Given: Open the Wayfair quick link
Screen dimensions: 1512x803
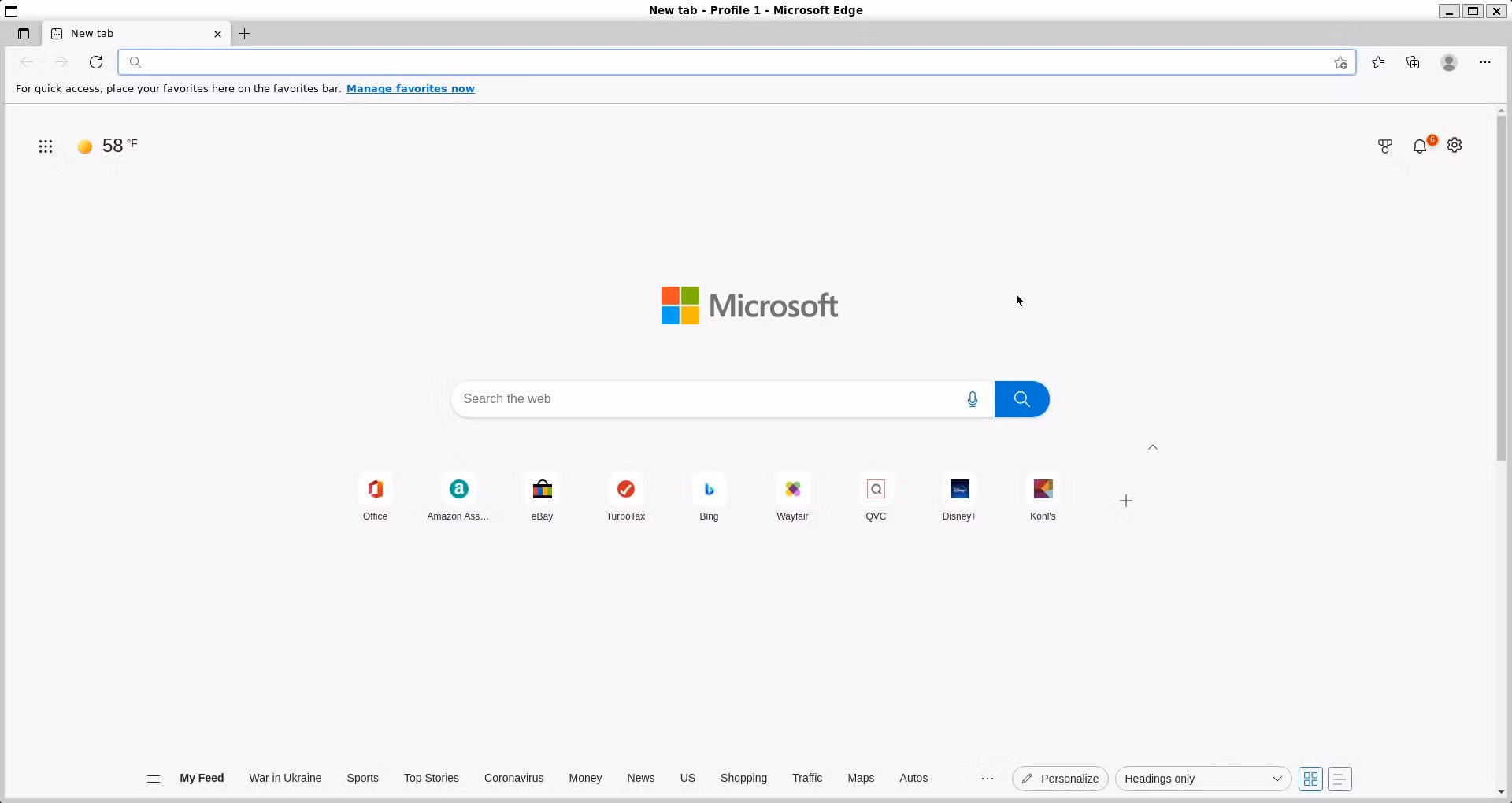Looking at the screenshot, I should click(x=793, y=498).
